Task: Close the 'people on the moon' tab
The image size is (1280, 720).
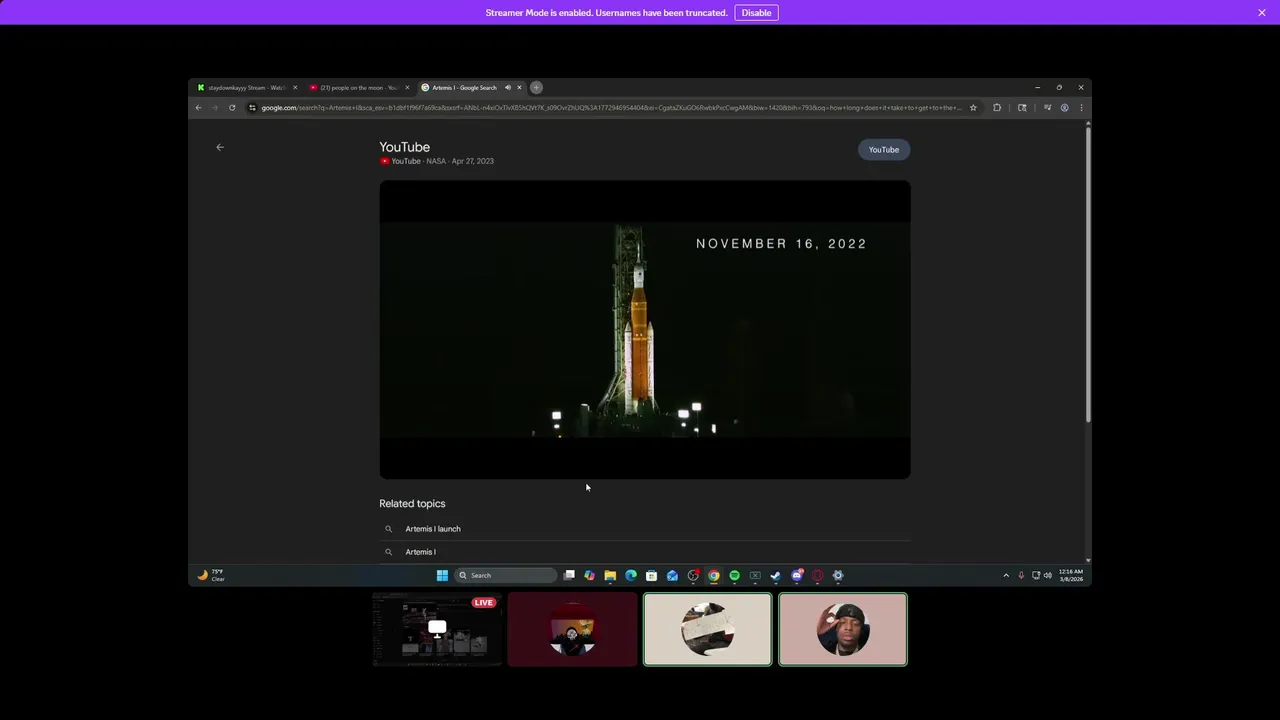Action: pos(407,88)
